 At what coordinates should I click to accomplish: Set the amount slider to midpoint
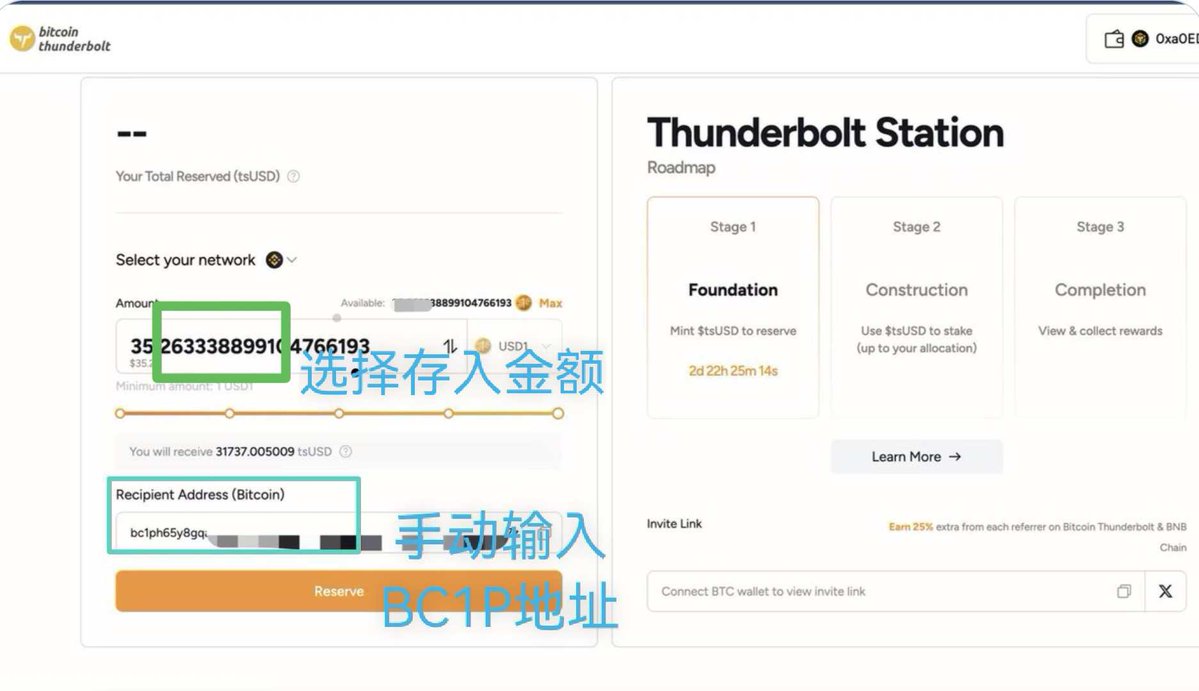(339, 414)
